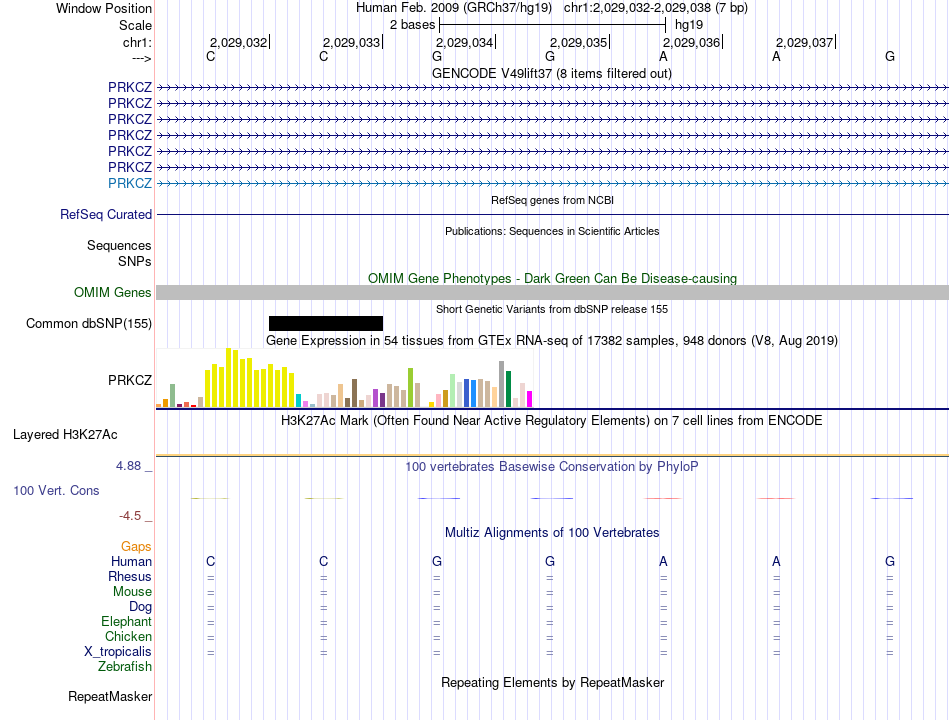Image resolution: width=950 pixels, height=720 pixels.
Task: Click the RepeatMasker track label
Action: 110,697
